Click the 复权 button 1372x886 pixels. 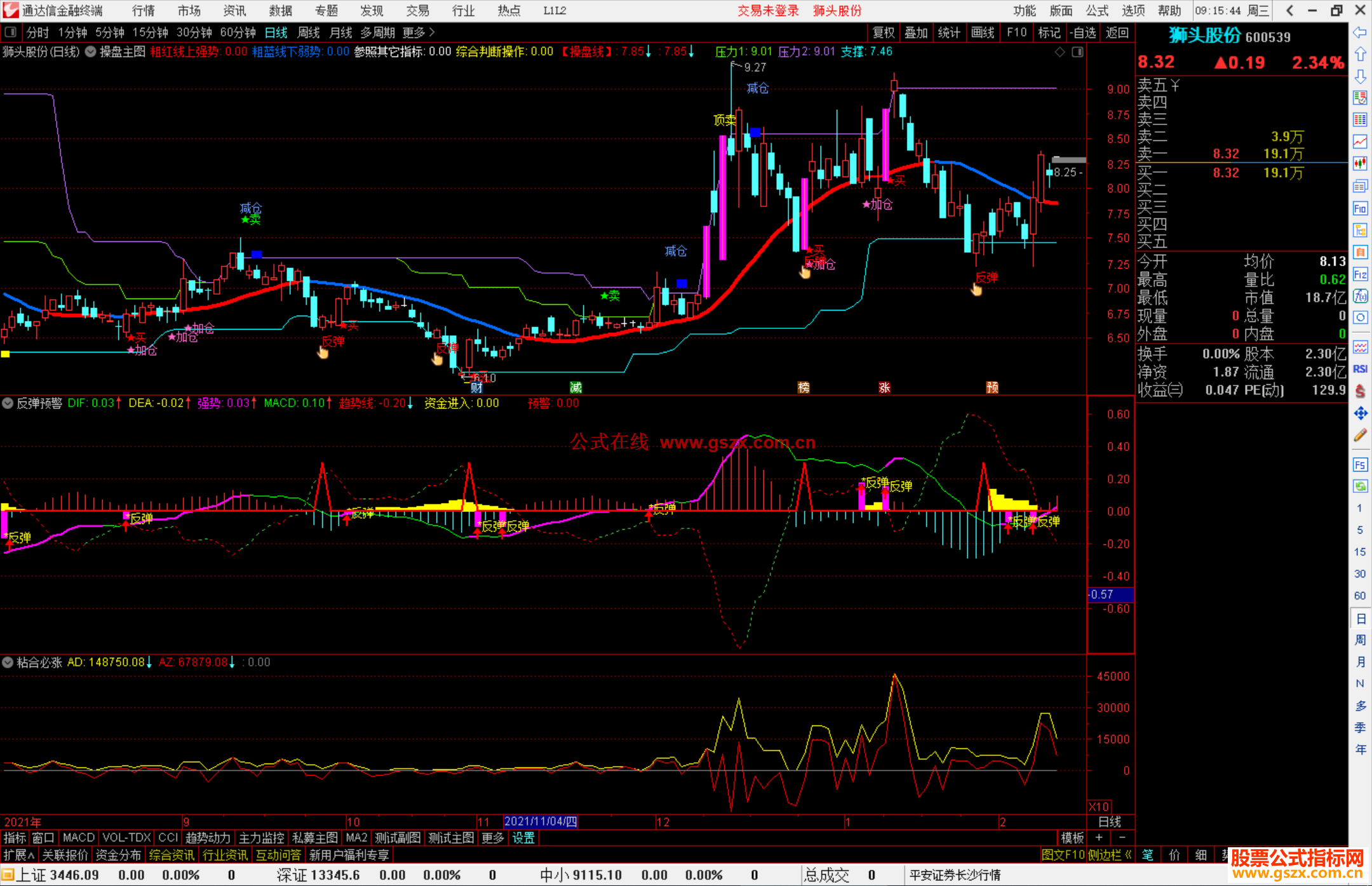(884, 32)
